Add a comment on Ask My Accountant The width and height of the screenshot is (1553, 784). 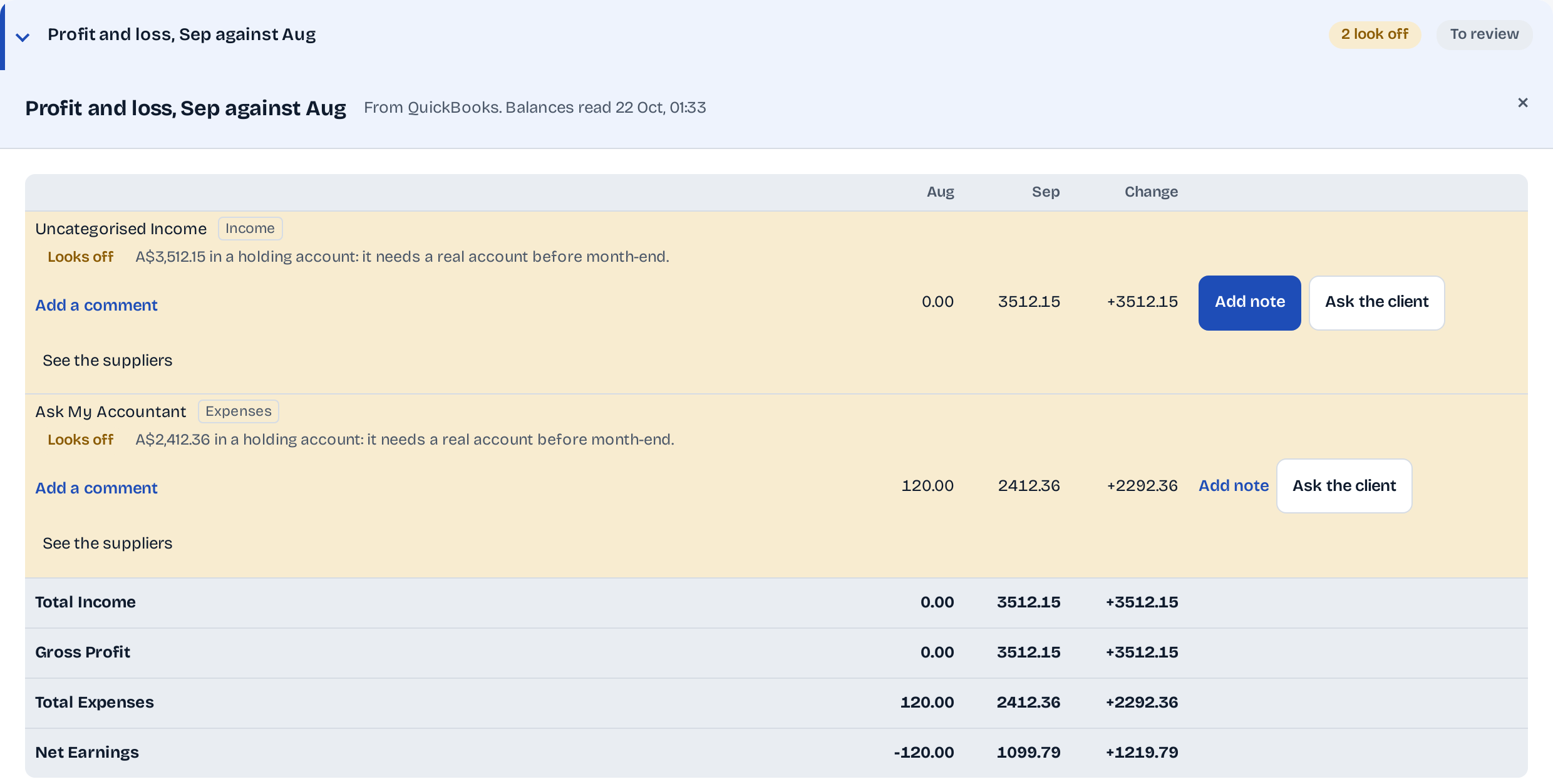pyautogui.click(x=96, y=488)
